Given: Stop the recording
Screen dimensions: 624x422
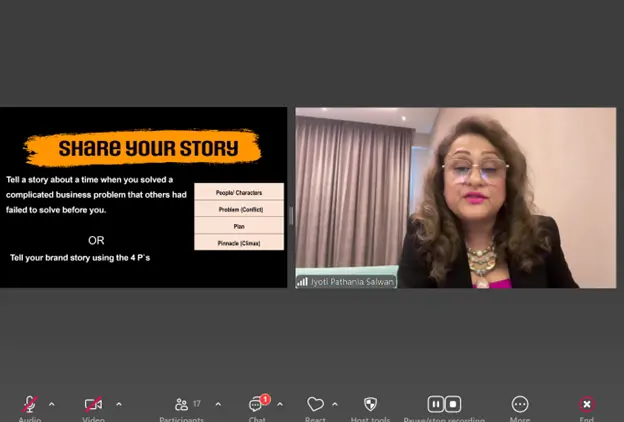Looking at the screenshot, I should point(453,404).
